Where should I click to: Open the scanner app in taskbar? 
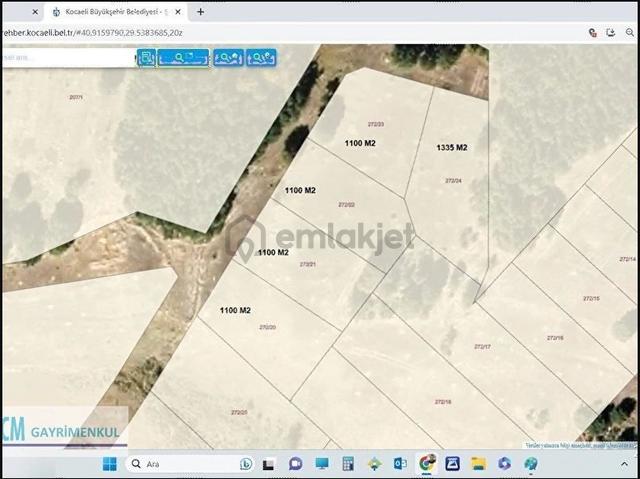point(452,464)
